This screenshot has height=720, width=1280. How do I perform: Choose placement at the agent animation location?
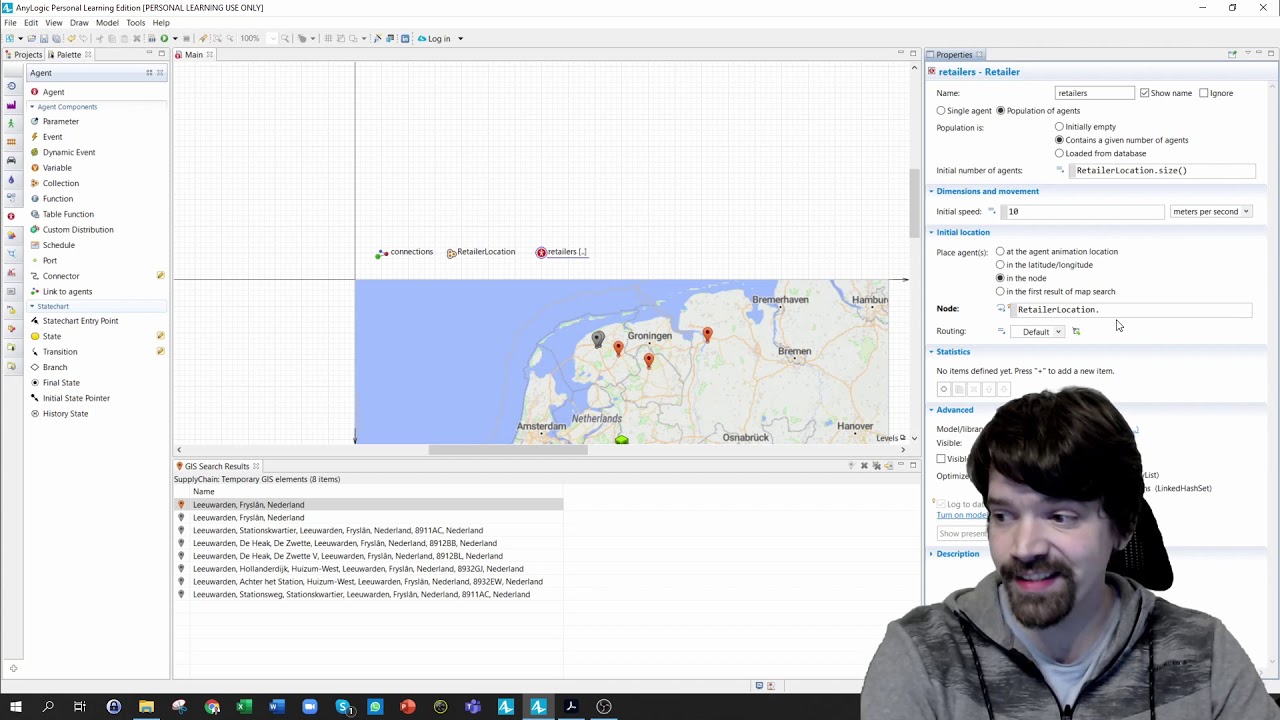[1000, 252]
